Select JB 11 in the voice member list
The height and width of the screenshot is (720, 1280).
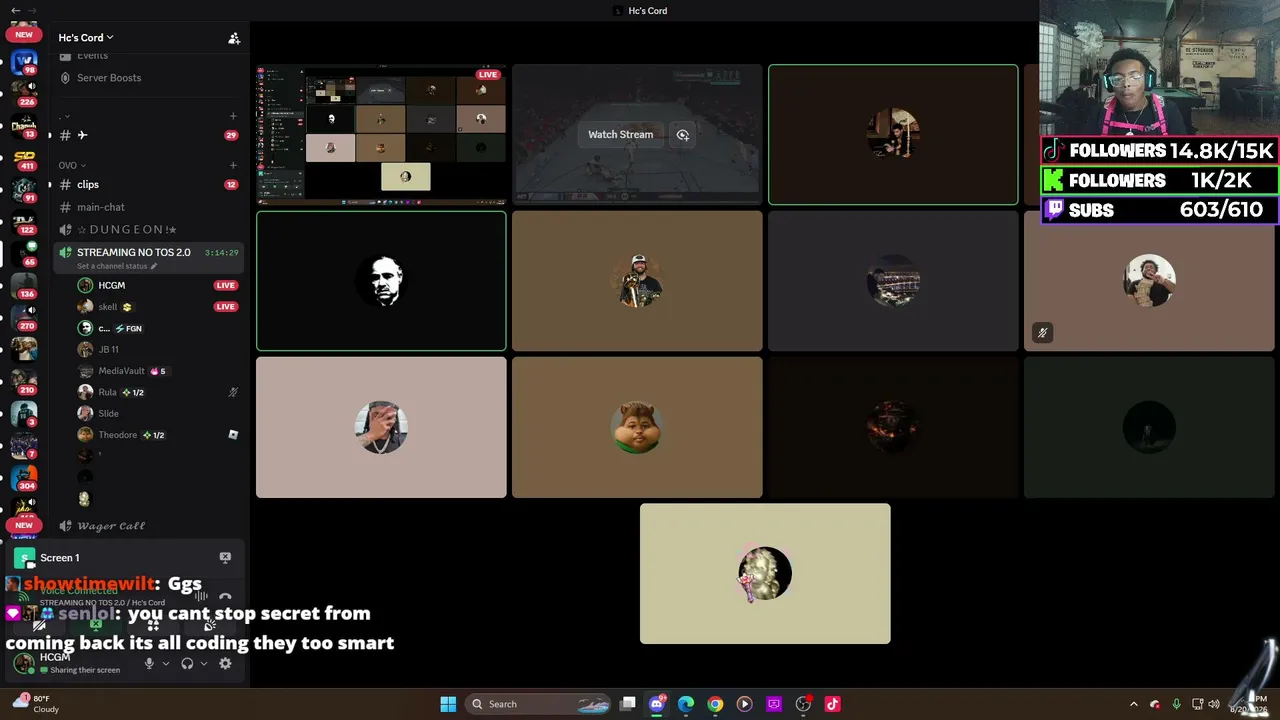pyautogui.click(x=158, y=350)
